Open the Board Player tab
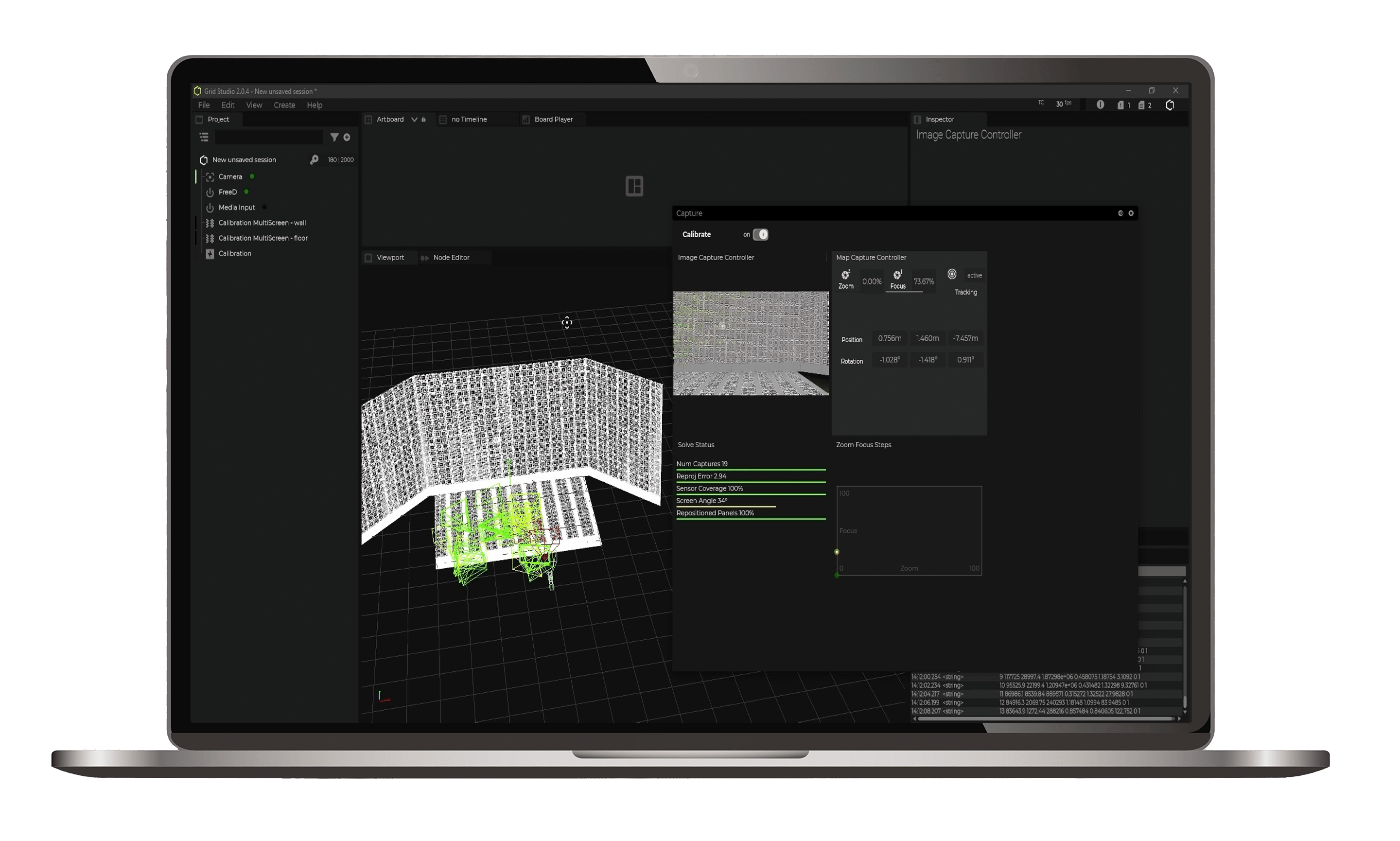 pos(553,119)
